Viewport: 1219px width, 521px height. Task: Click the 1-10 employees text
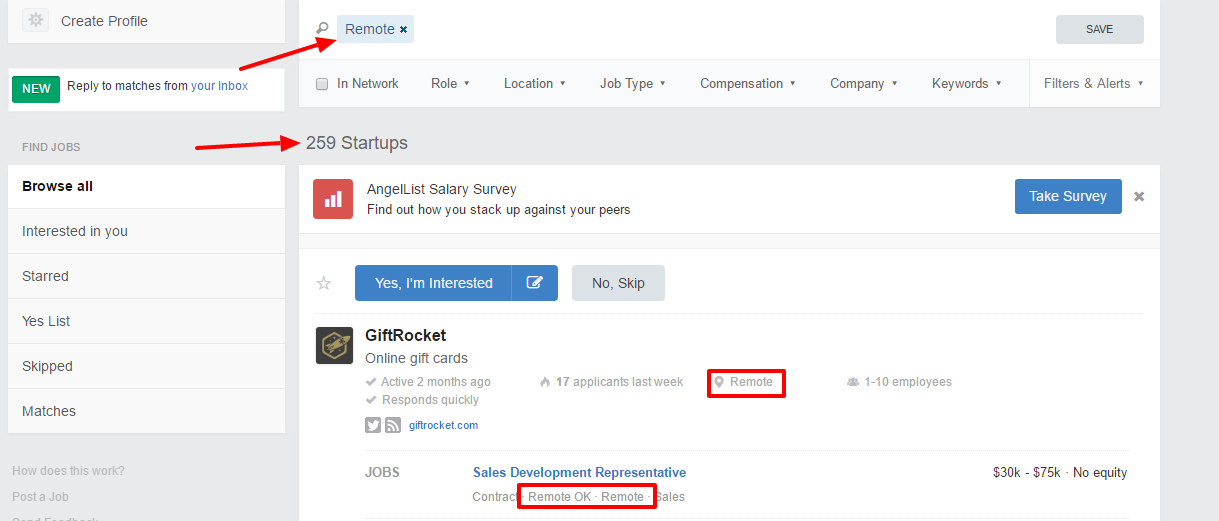click(x=908, y=382)
